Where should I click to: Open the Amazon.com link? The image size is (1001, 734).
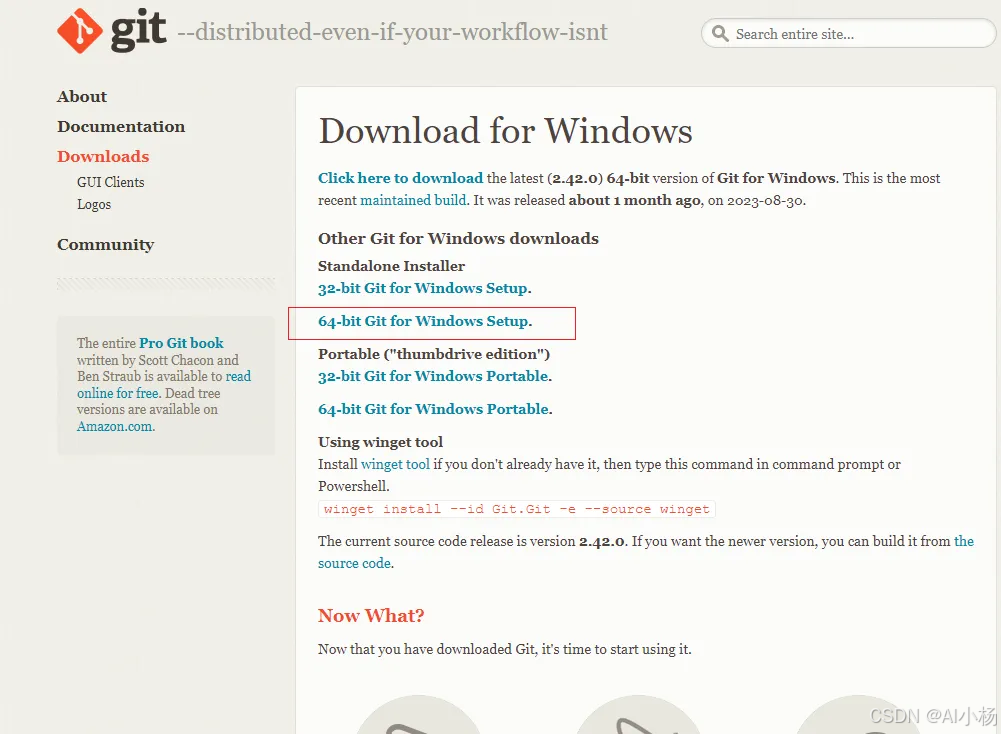(116, 426)
